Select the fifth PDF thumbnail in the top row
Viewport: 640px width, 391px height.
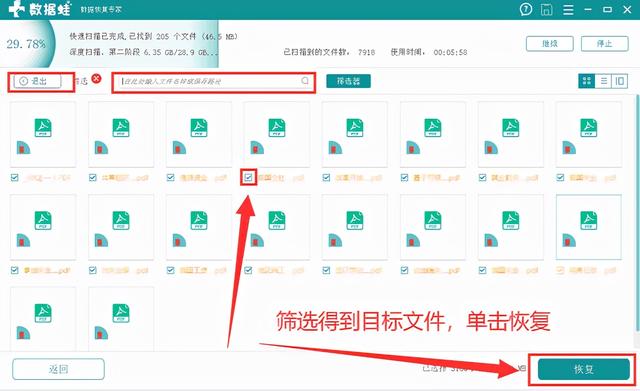click(x=355, y=135)
